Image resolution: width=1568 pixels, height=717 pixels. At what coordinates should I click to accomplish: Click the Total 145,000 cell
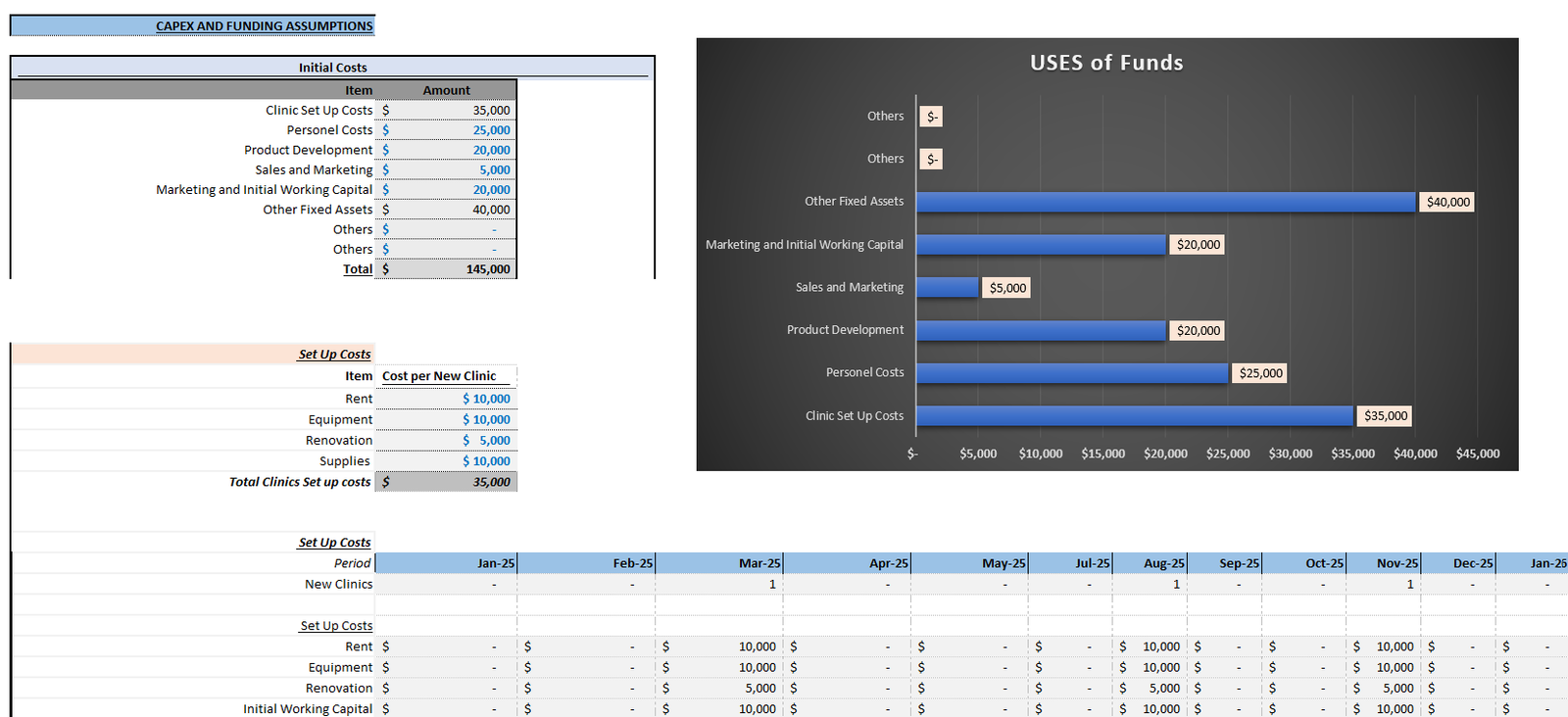[x=446, y=268]
